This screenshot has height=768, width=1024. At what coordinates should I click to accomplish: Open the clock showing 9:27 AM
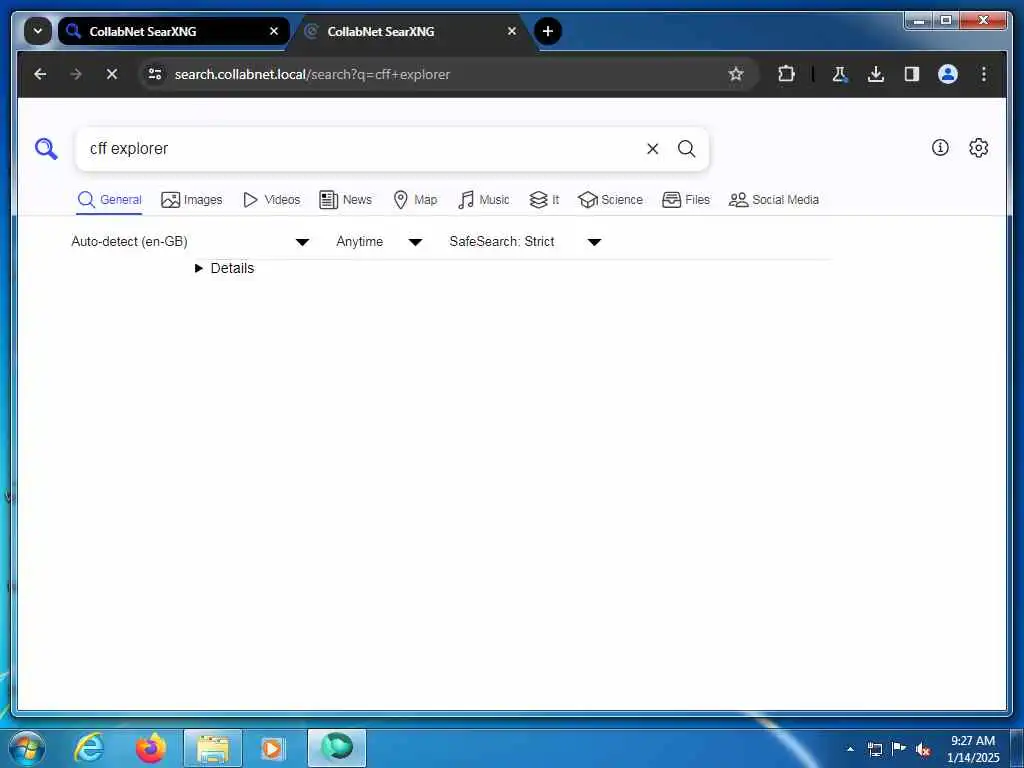coord(973,749)
